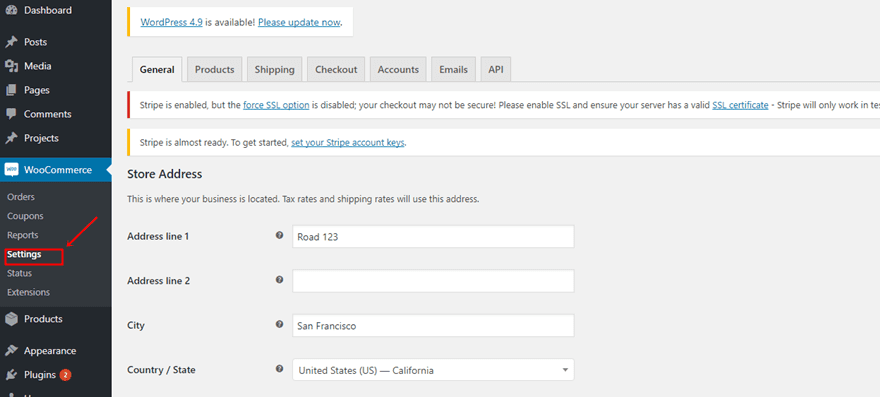This screenshot has height=397, width=880.
Task: Click help tooltip icon beside City
Action: pyautogui.click(x=279, y=325)
